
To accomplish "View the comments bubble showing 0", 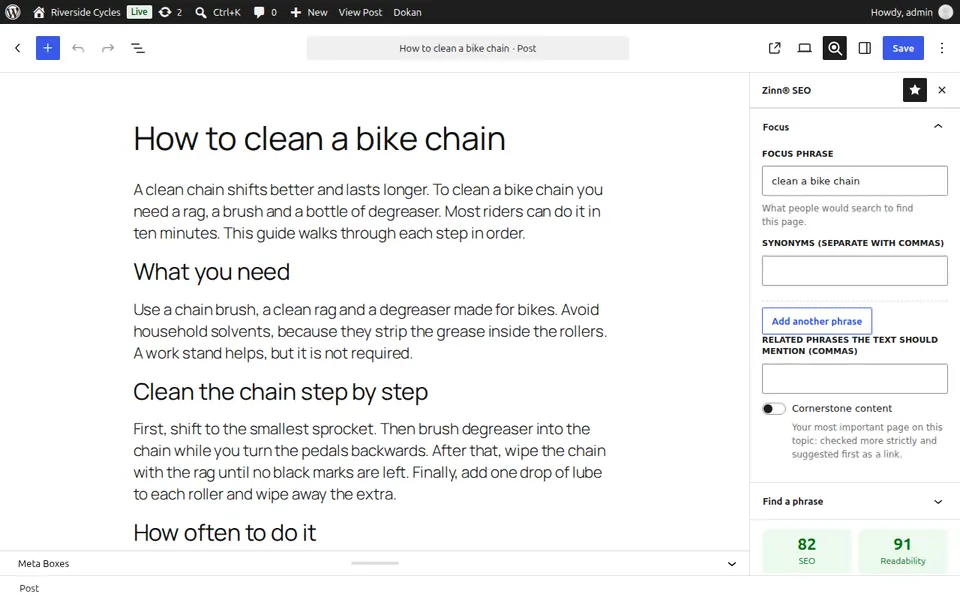I will tap(265, 12).
